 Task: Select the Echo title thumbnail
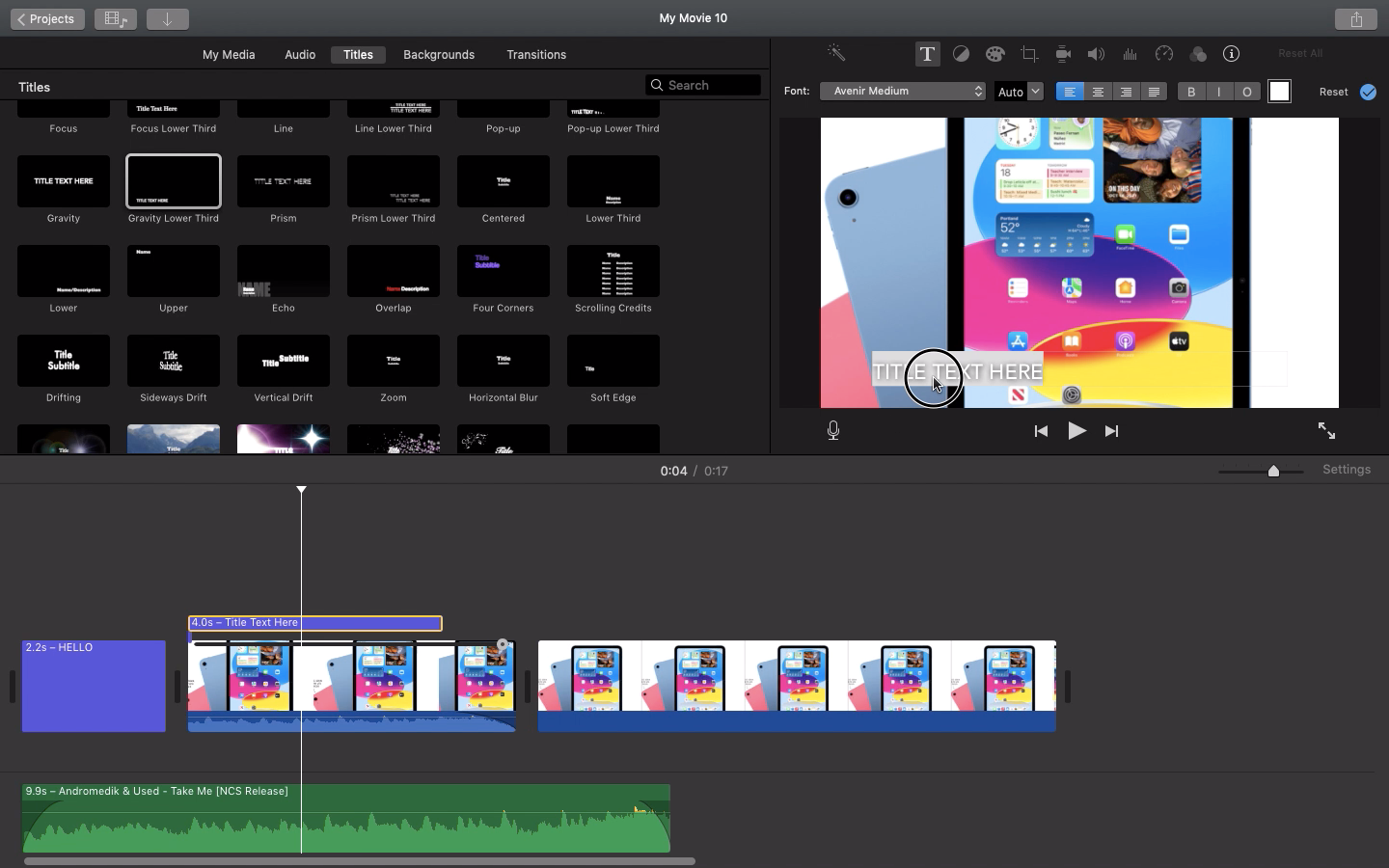coord(284,271)
